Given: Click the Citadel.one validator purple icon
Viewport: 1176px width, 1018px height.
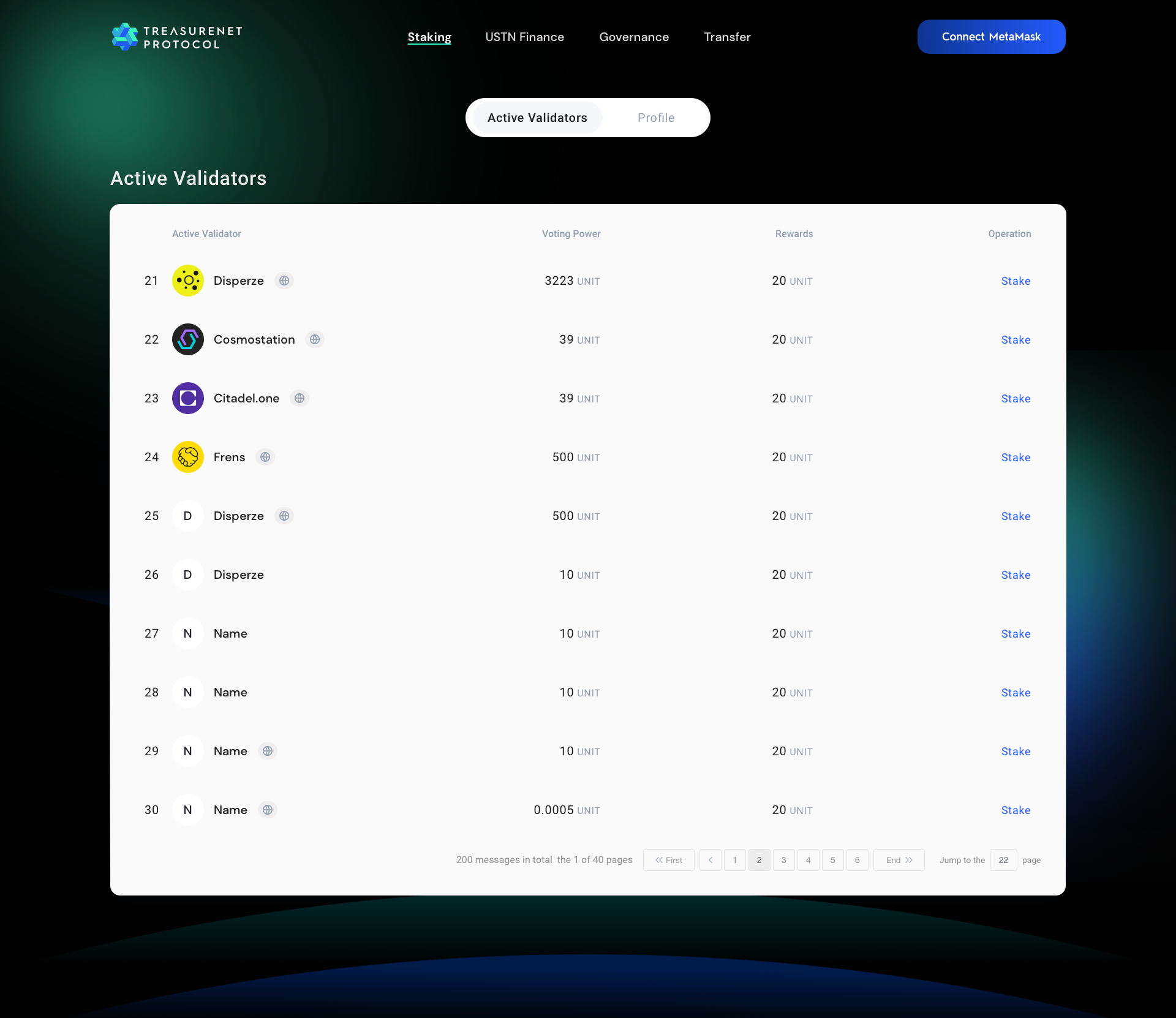Looking at the screenshot, I should click(x=187, y=398).
